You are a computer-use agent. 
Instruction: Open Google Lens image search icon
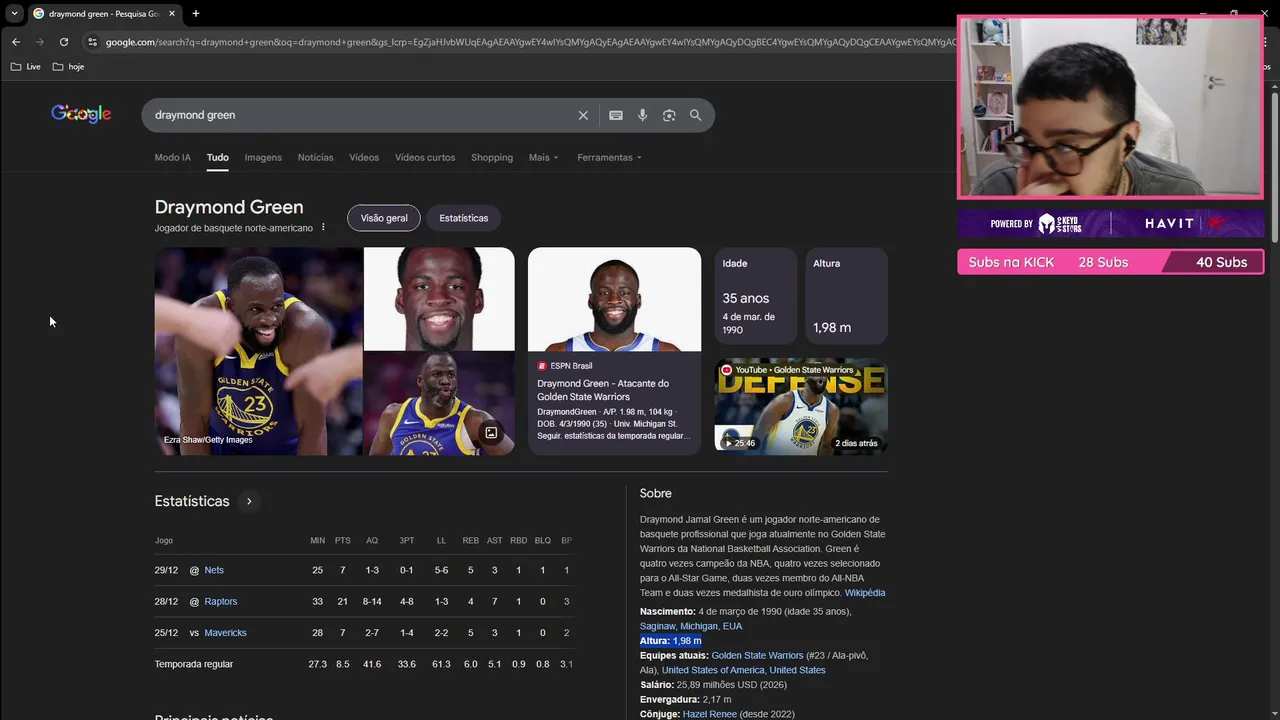tap(669, 115)
